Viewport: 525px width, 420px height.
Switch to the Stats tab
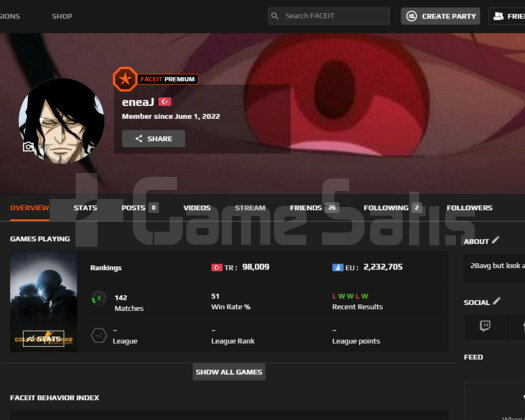pyautogui.click(x=85, y=208)
